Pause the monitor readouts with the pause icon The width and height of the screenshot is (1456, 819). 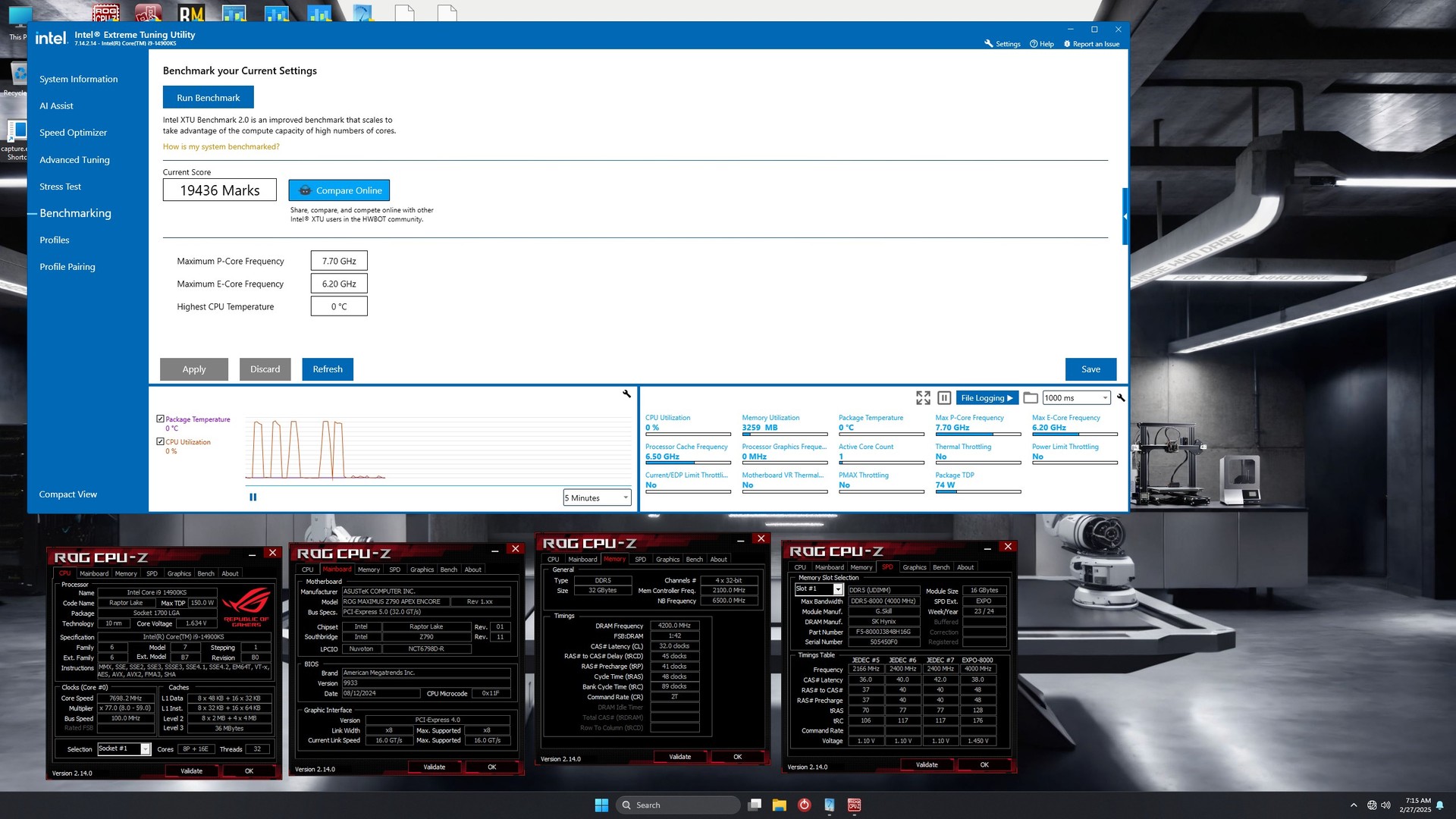(944, 397)
